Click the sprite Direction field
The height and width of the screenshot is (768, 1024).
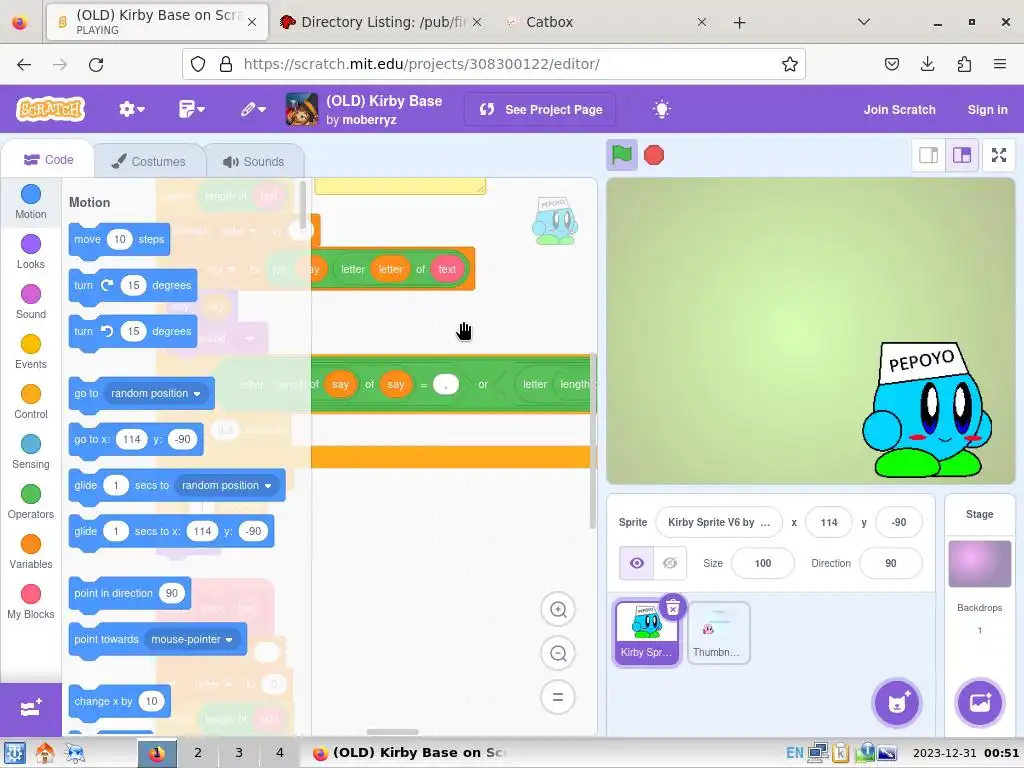pyautogui.click(x=891, y=563)
